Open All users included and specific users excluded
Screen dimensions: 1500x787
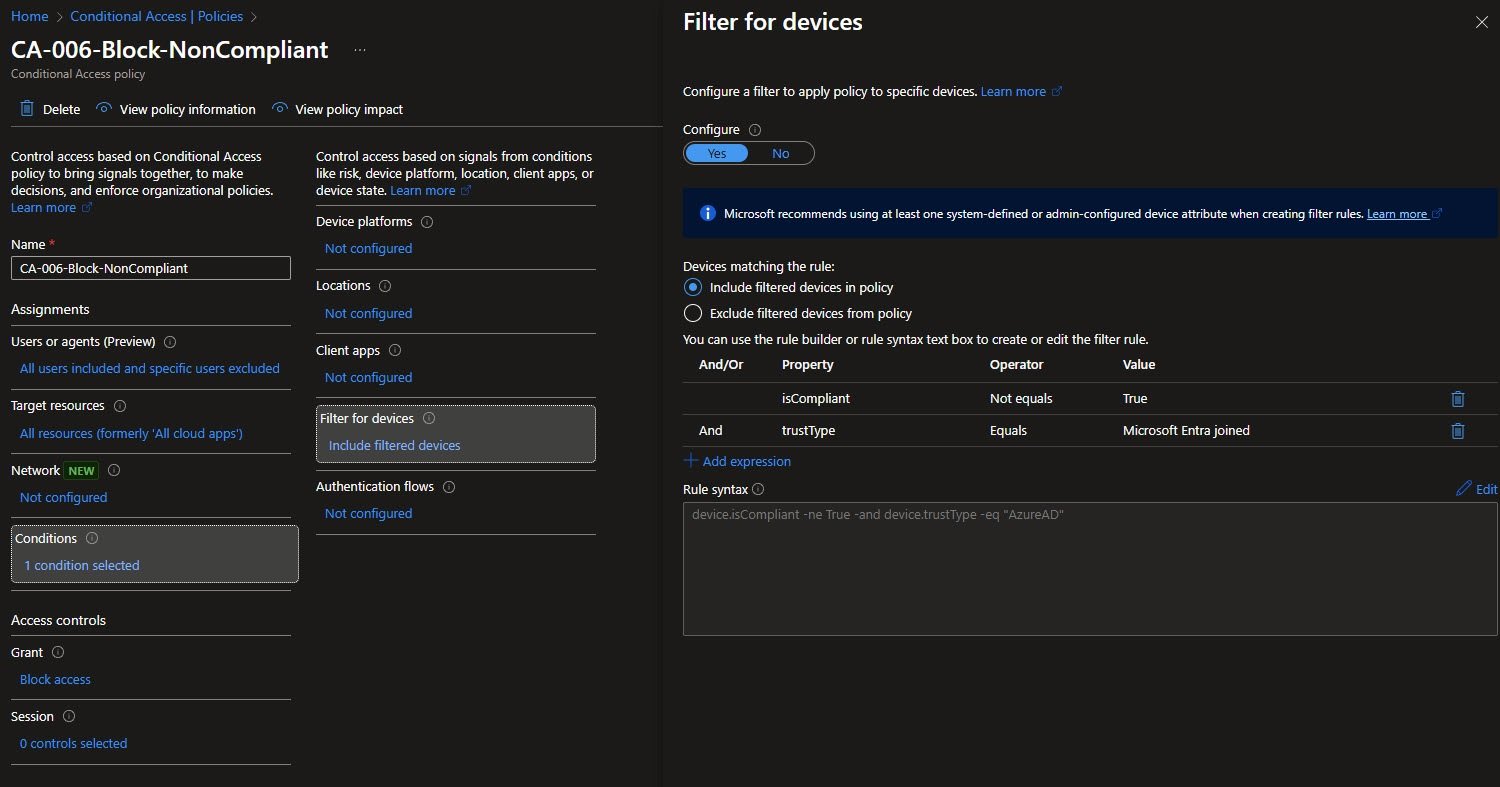coord(149,368)
